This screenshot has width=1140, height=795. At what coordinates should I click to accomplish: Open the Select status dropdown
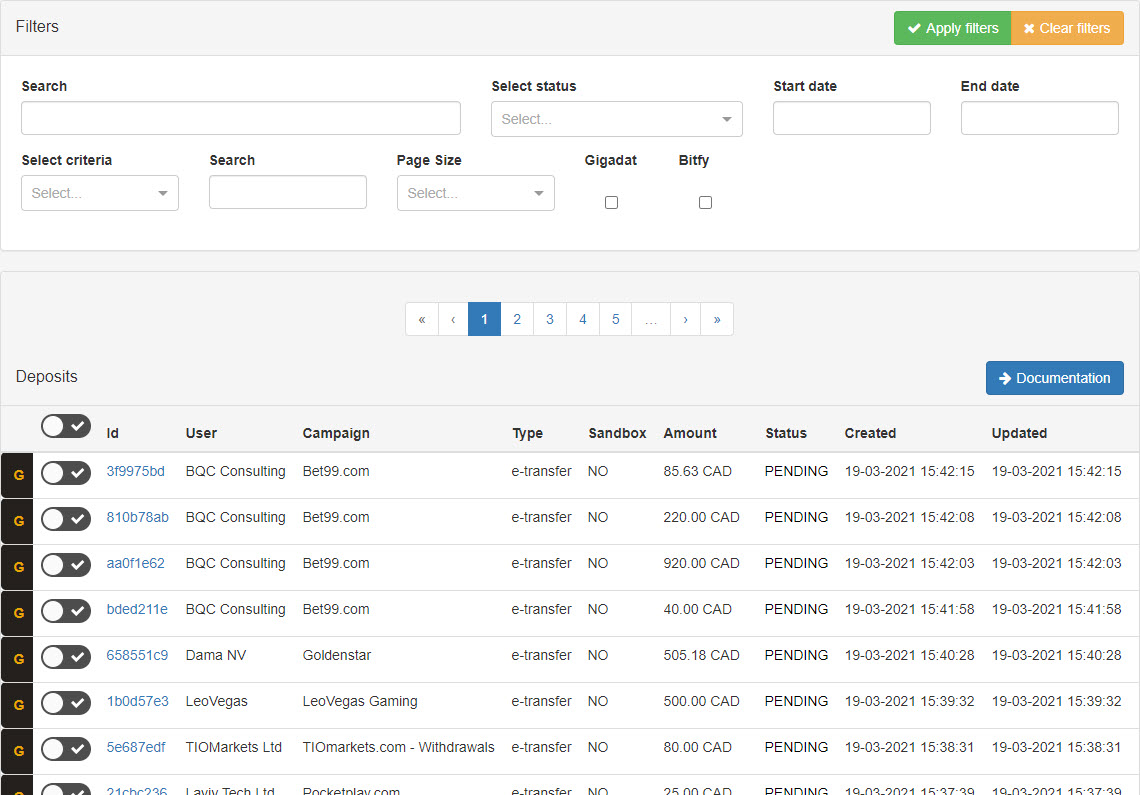pyautogui.click(x=617, y=119)
